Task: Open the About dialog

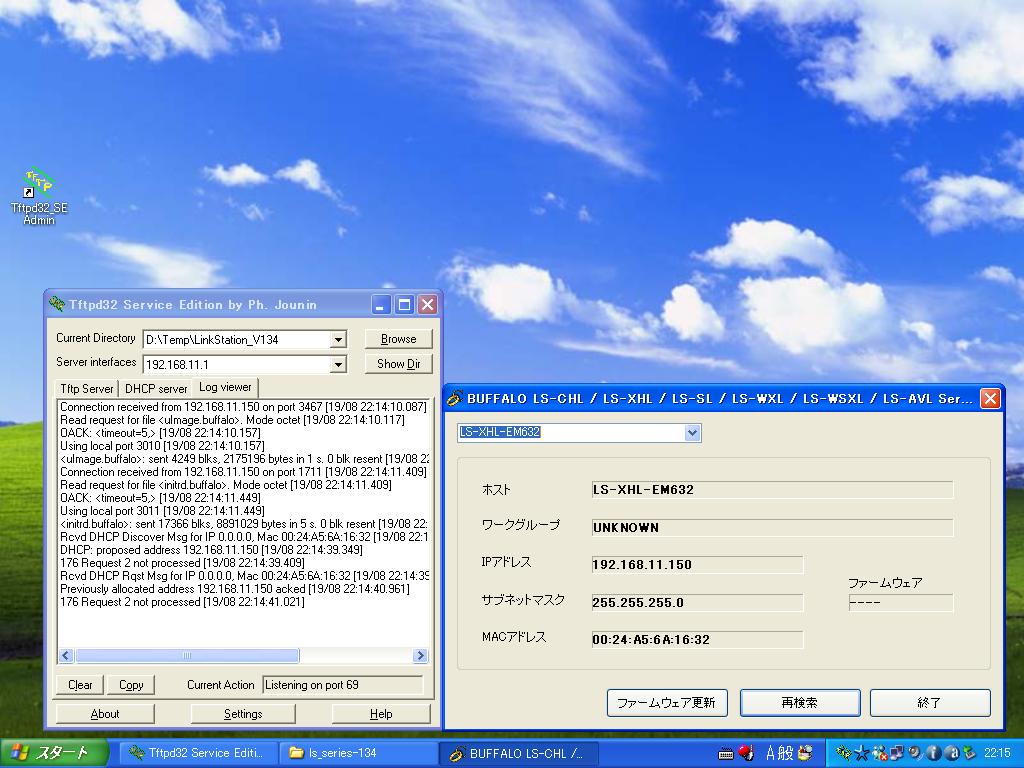Action: (105, 714)
